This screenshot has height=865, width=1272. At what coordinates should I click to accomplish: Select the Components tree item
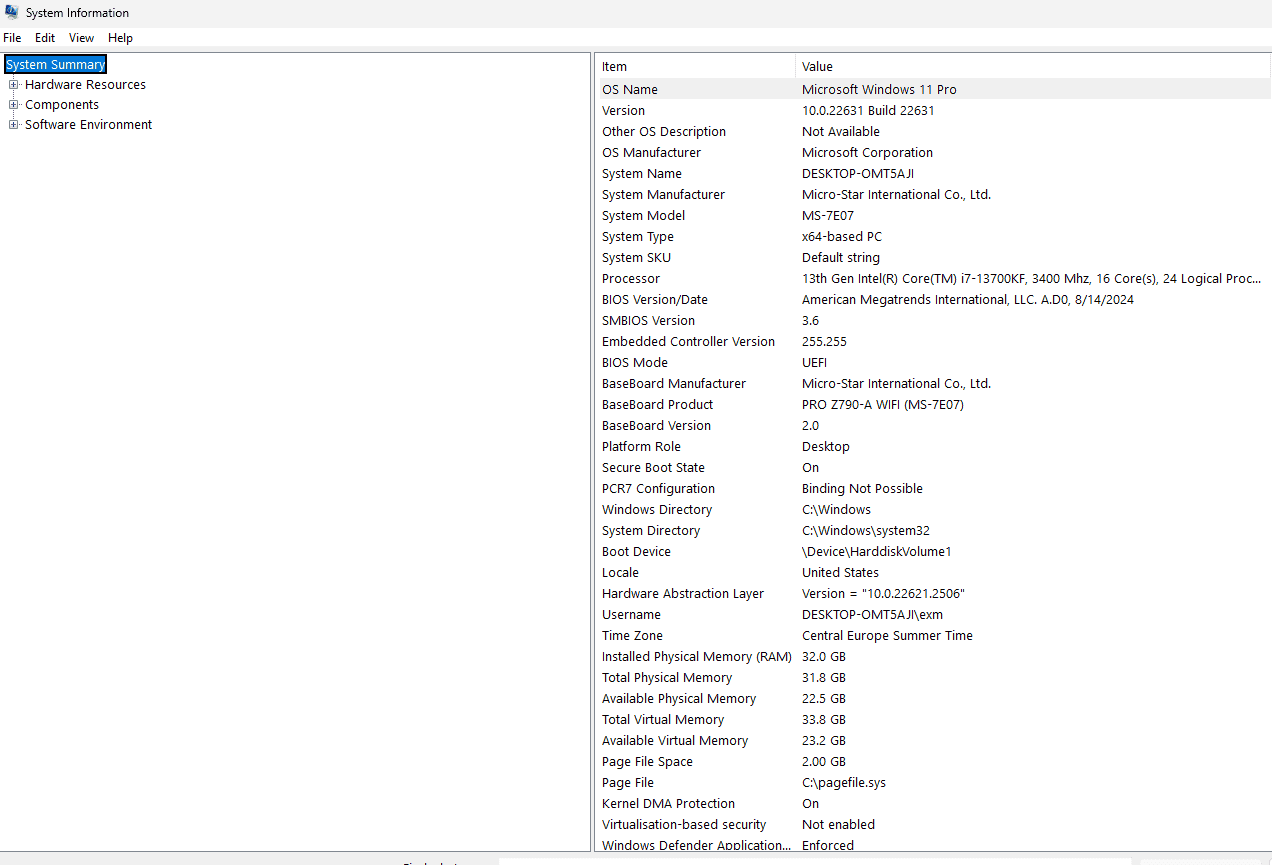coord(62,105)
